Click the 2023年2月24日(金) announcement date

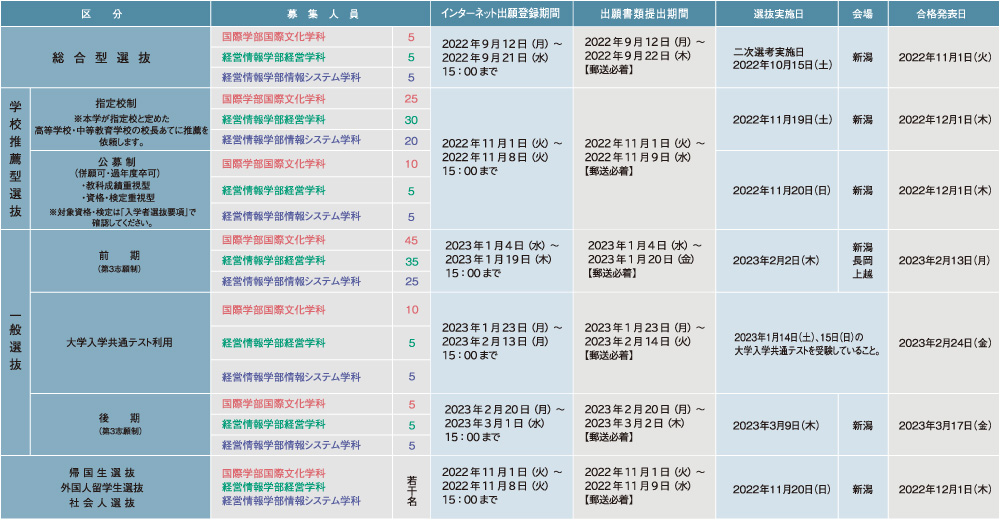click(x=944, y=343)
